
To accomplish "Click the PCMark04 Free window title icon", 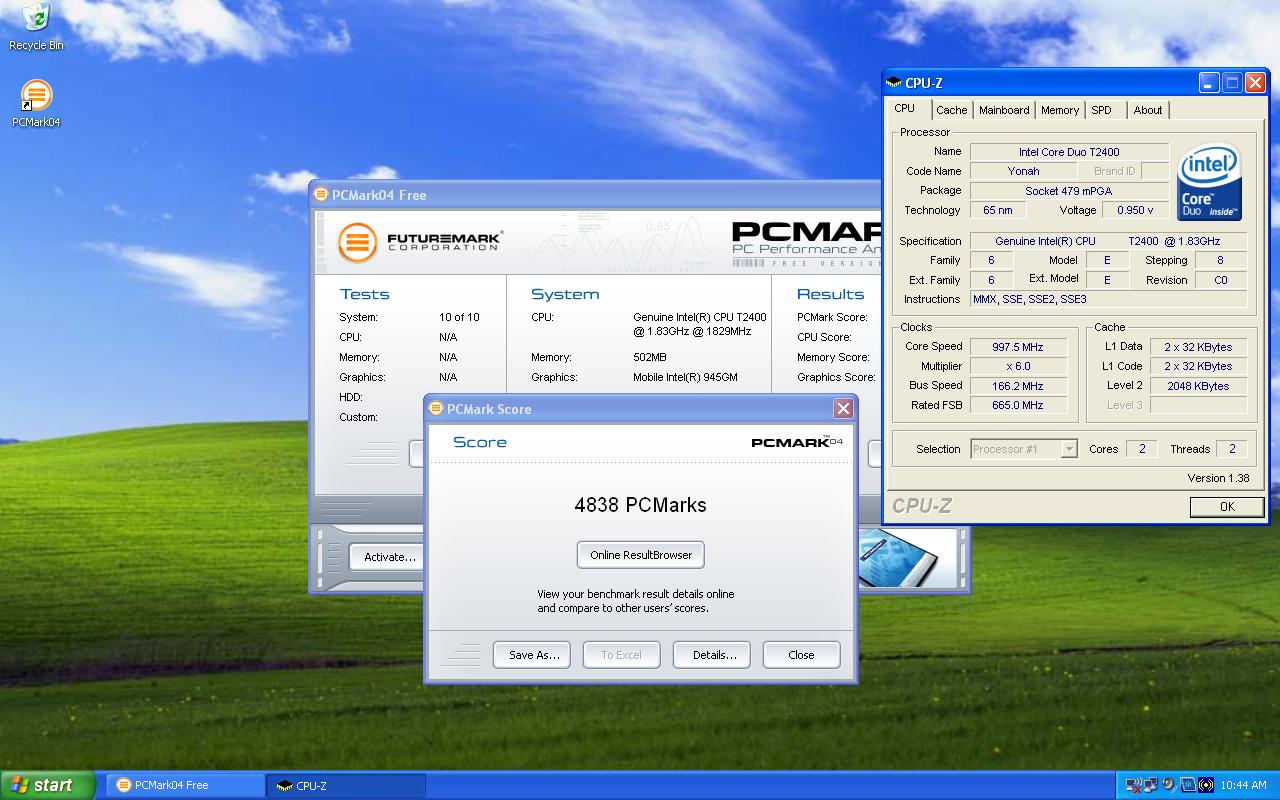I will tap(321, 195).
